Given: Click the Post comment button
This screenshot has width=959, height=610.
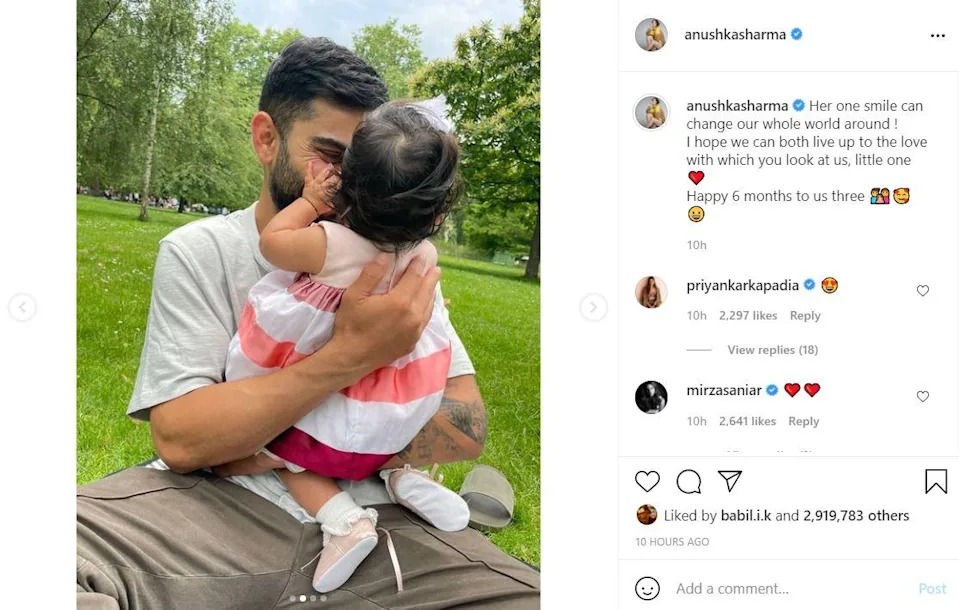Looking at the screenshot, I should (x=932, y=589).
